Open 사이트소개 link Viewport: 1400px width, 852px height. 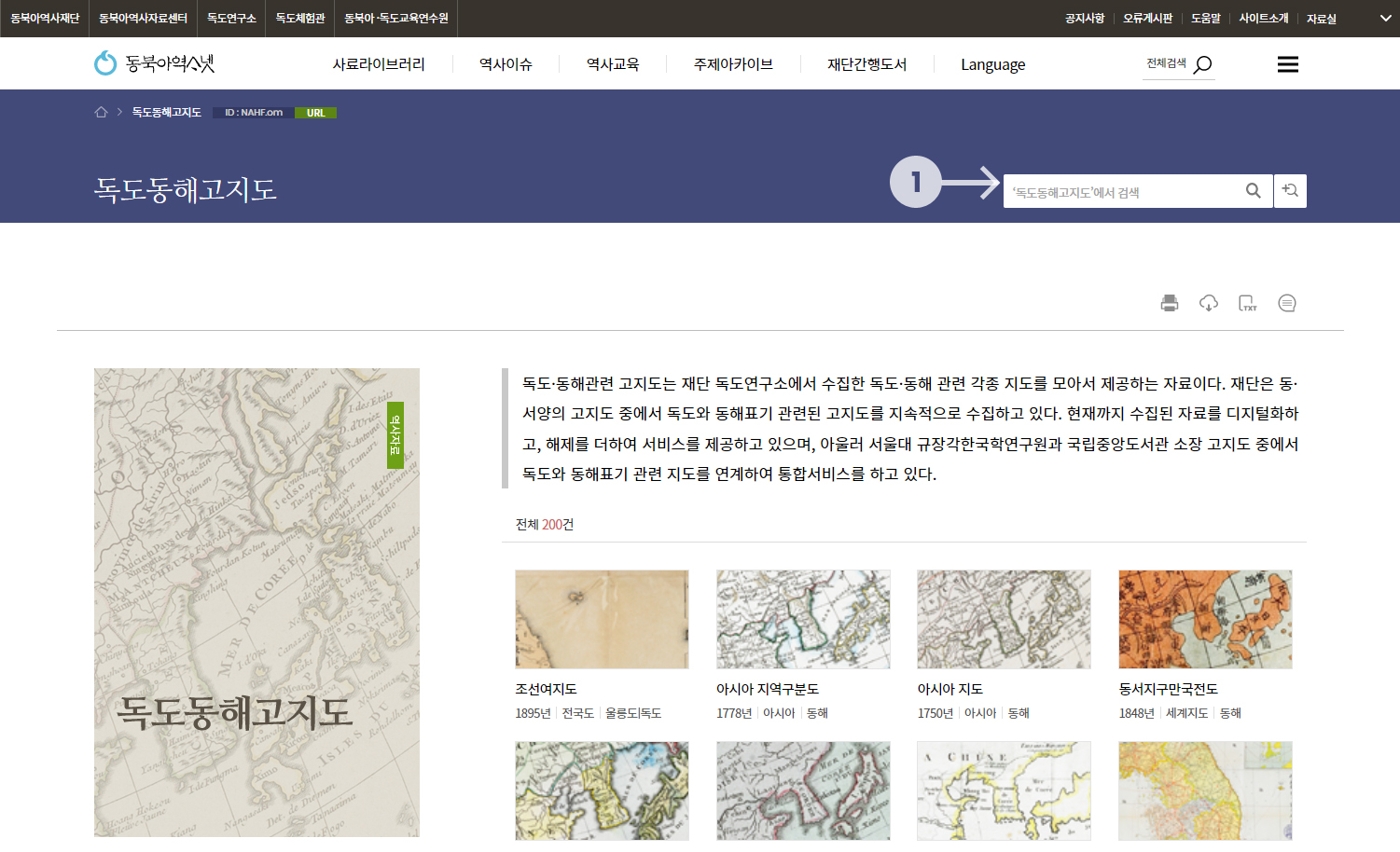pyautogui.click(x=1264, y=19)
